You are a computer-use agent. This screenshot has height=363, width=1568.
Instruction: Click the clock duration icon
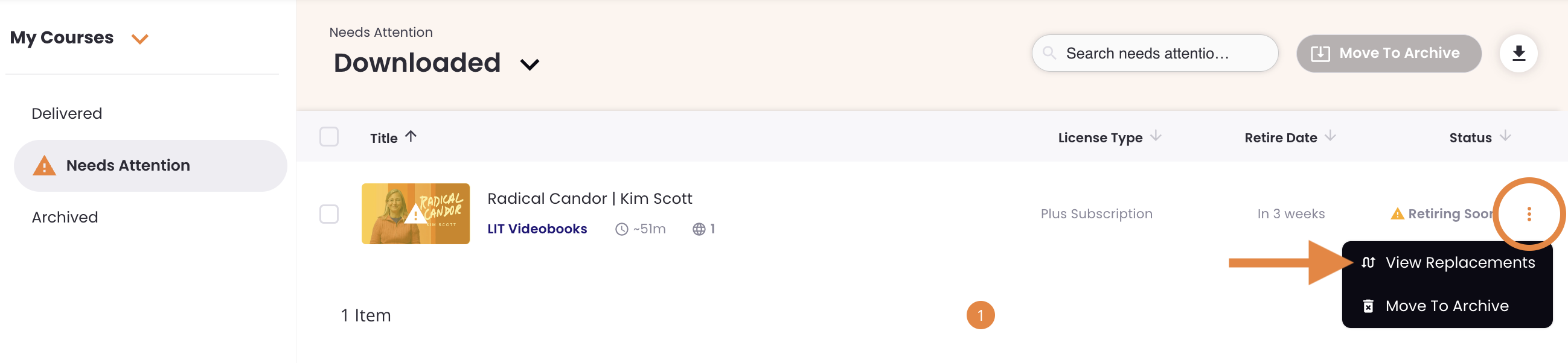[621, 229]
